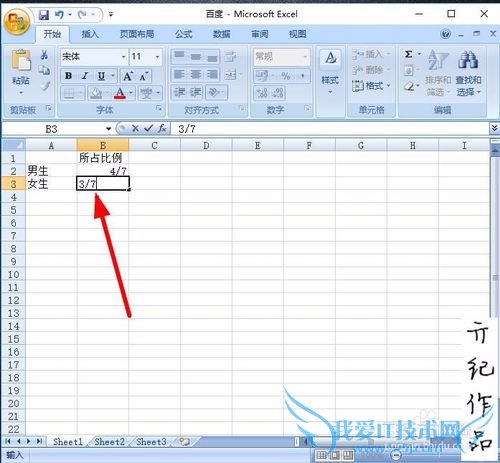Open the 视图 tab

pyautogui.click(x=298, y=34)
